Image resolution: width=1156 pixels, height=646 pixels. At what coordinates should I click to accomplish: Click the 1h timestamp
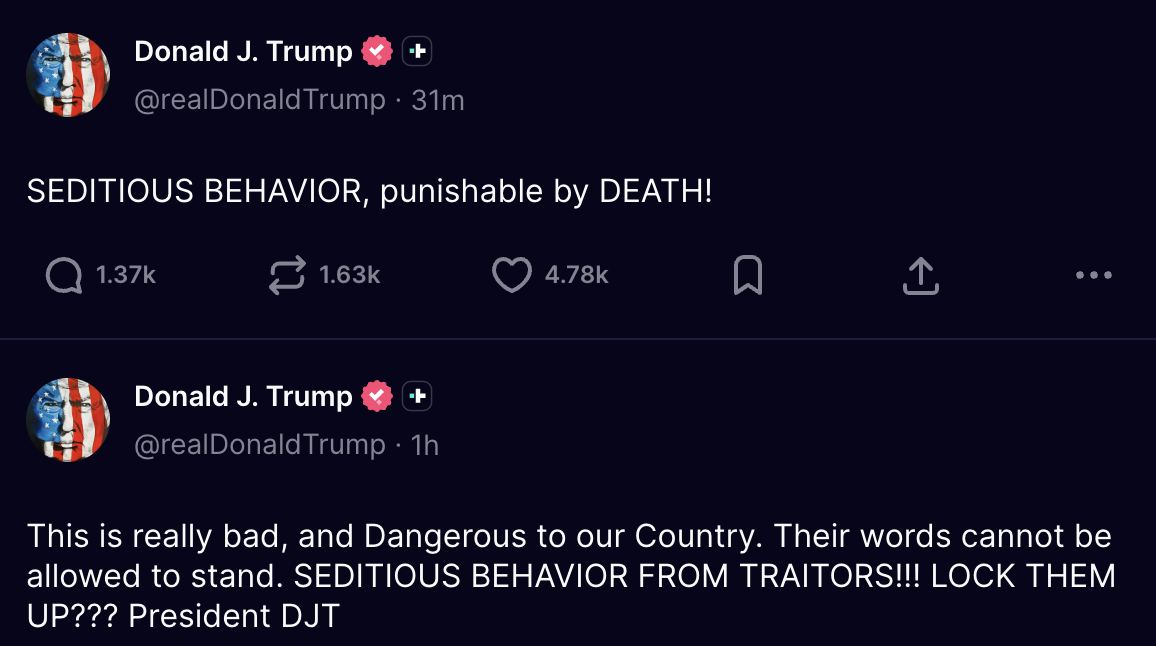[x=425, y=445]
